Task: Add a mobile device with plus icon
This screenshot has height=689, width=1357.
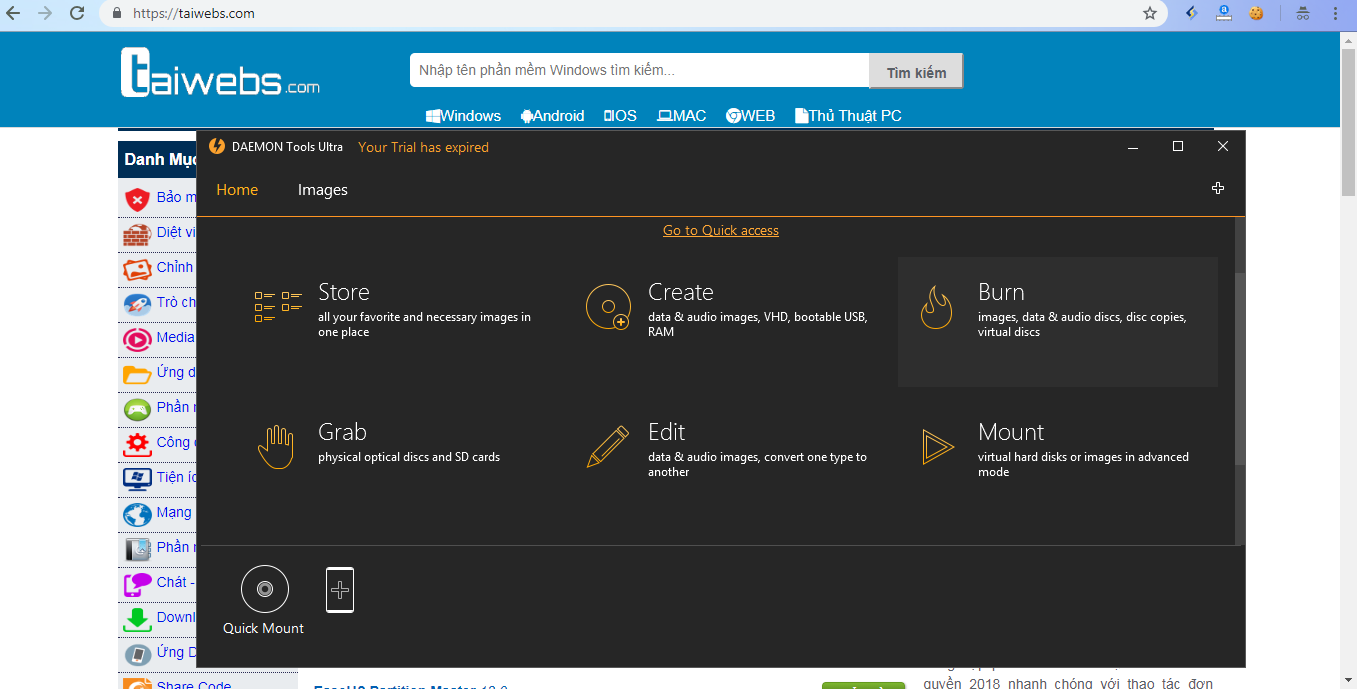Action: (340, 590)
